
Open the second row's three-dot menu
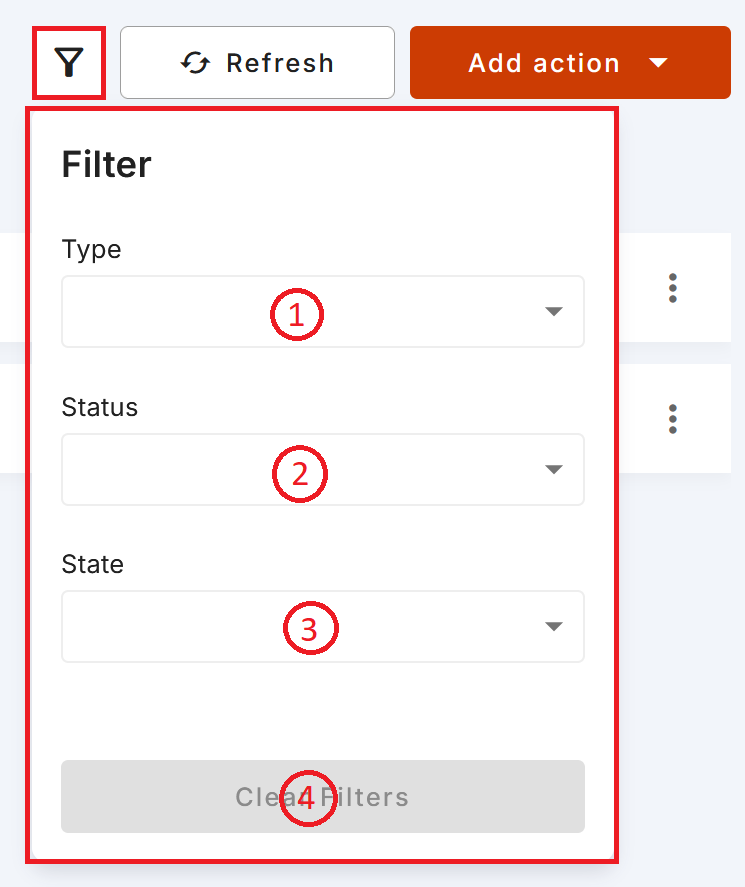[x=673, y=419]
